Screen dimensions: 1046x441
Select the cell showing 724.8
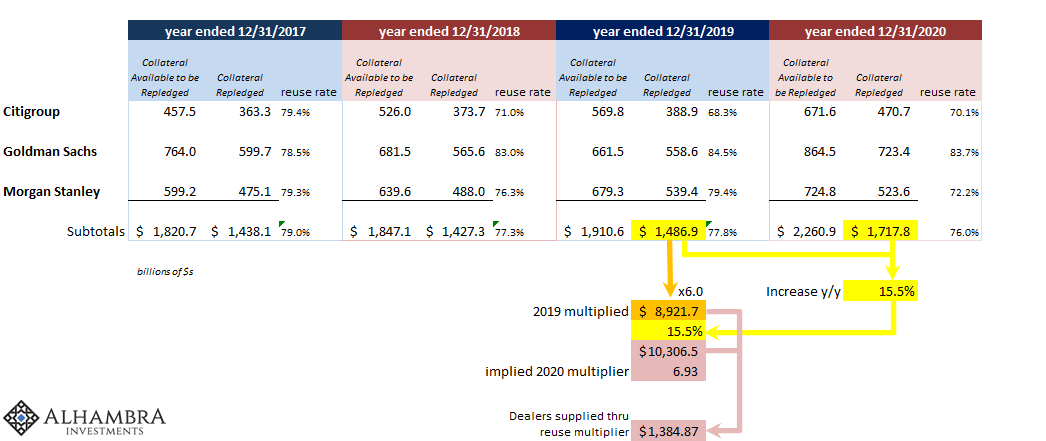click(819, 192)
